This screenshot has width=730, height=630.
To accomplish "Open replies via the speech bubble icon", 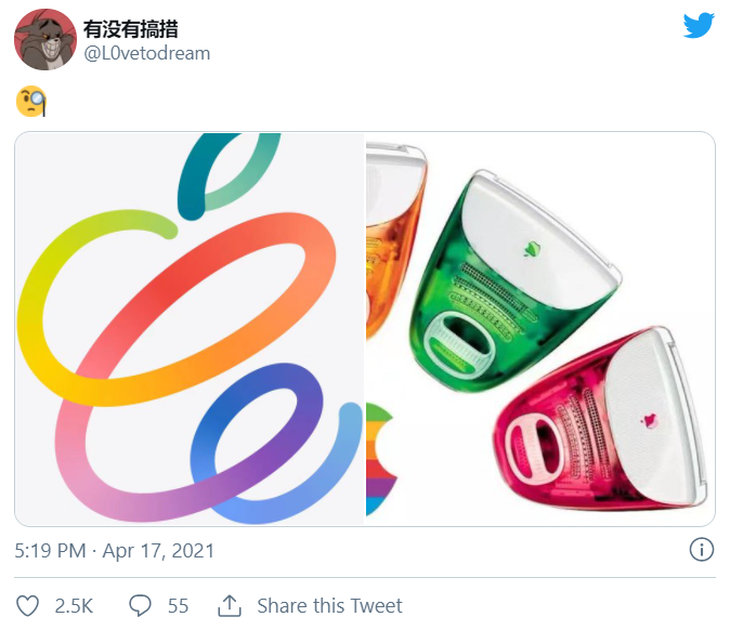I will 140,605.
